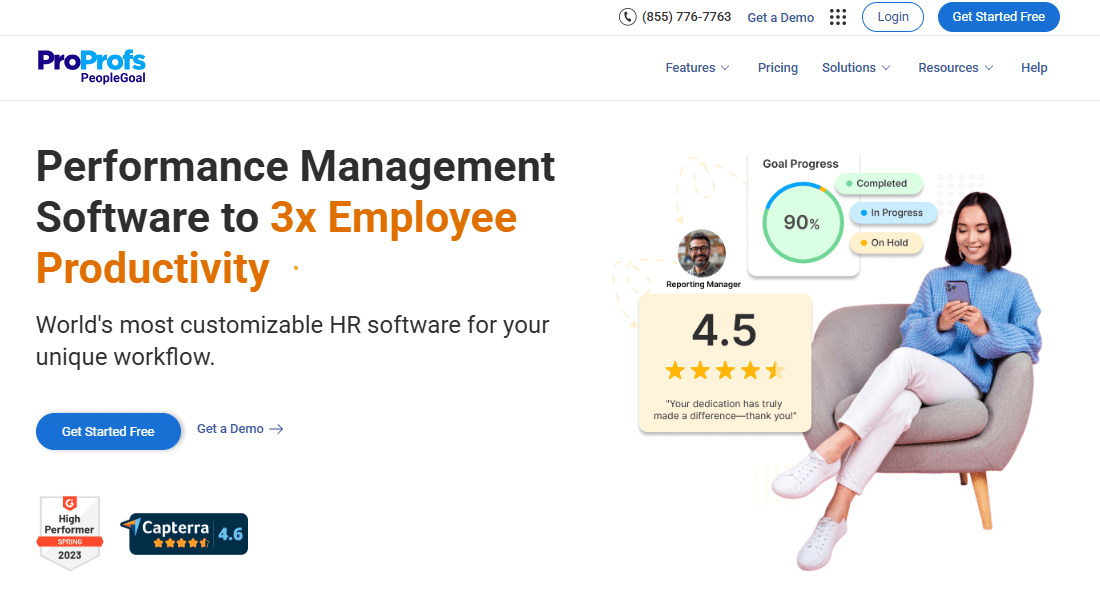Click the 90% goal progress ring
Image resolution: width=1100 pixels, height=594 pixels.
point(801,222)
